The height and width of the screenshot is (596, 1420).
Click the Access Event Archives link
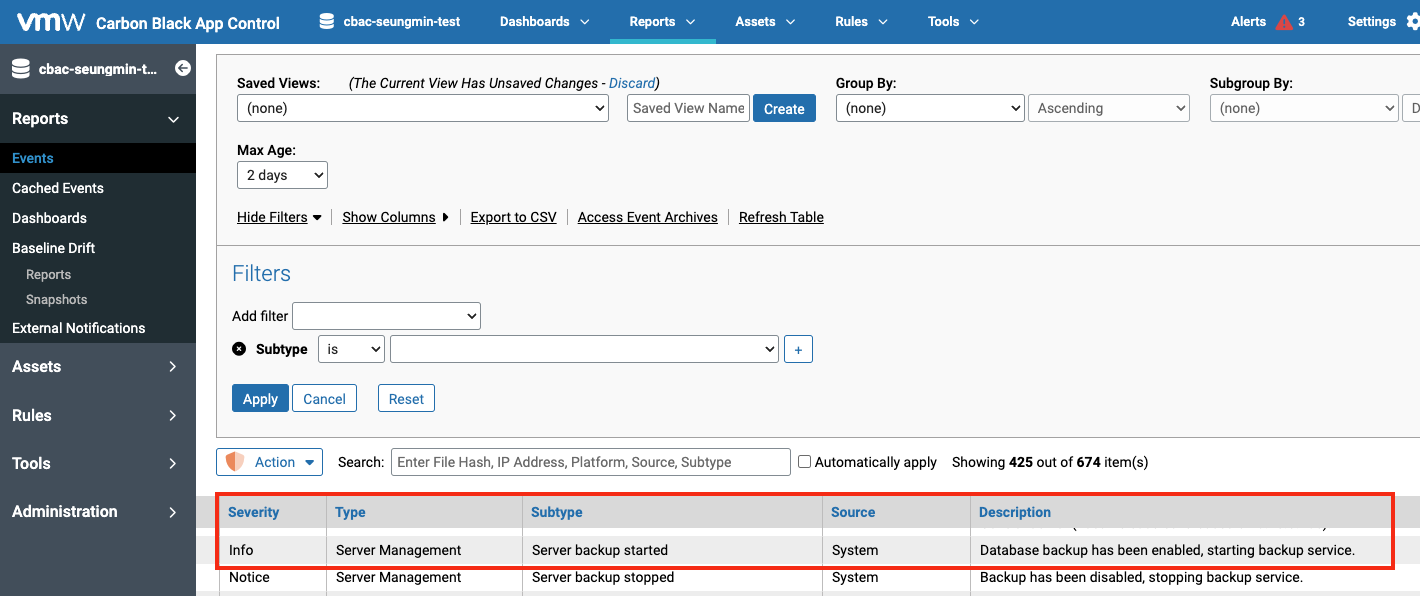point(648,217)
